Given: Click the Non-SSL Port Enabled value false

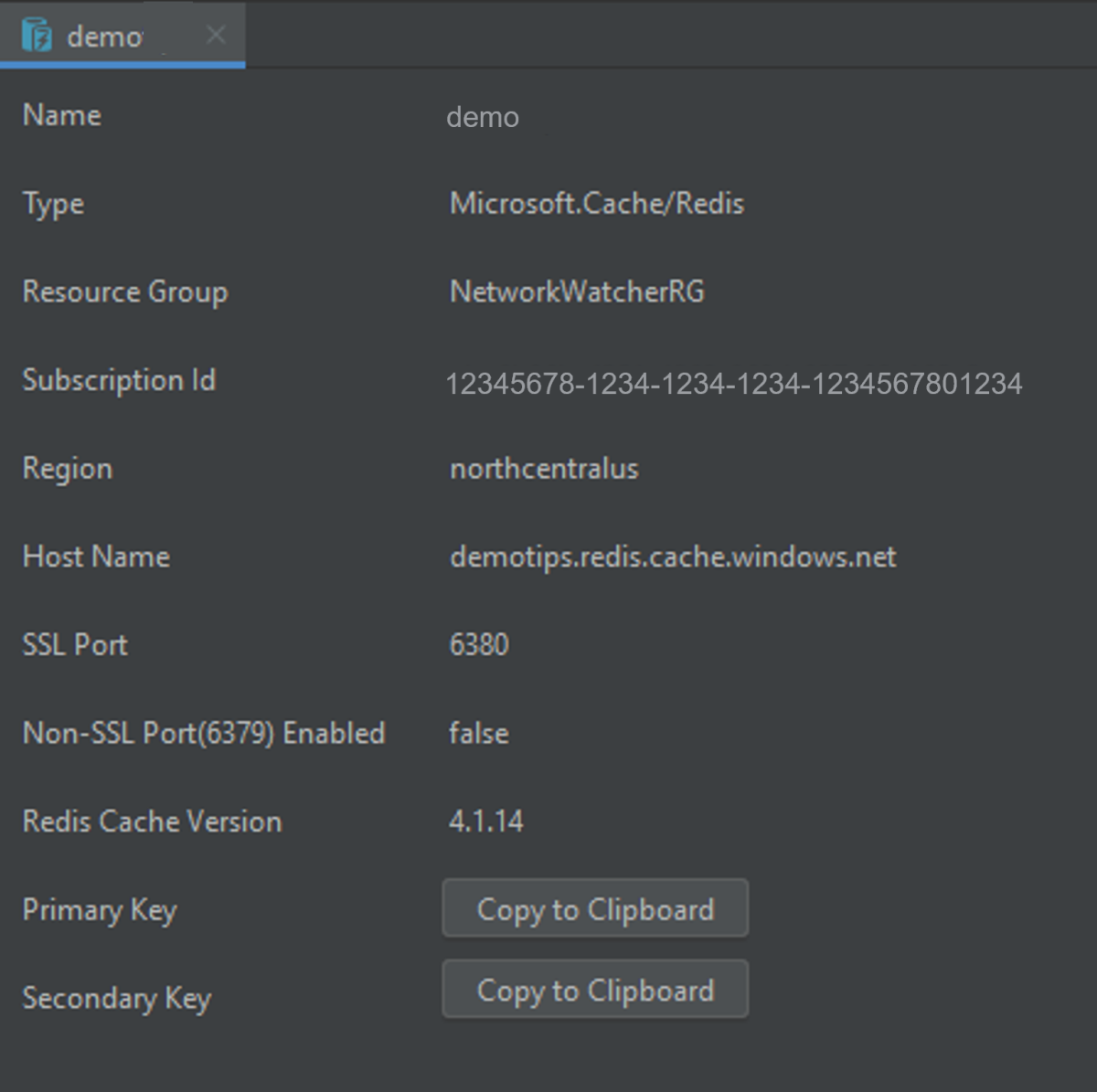Looking at the screenshot, I should tap(478, 733).
